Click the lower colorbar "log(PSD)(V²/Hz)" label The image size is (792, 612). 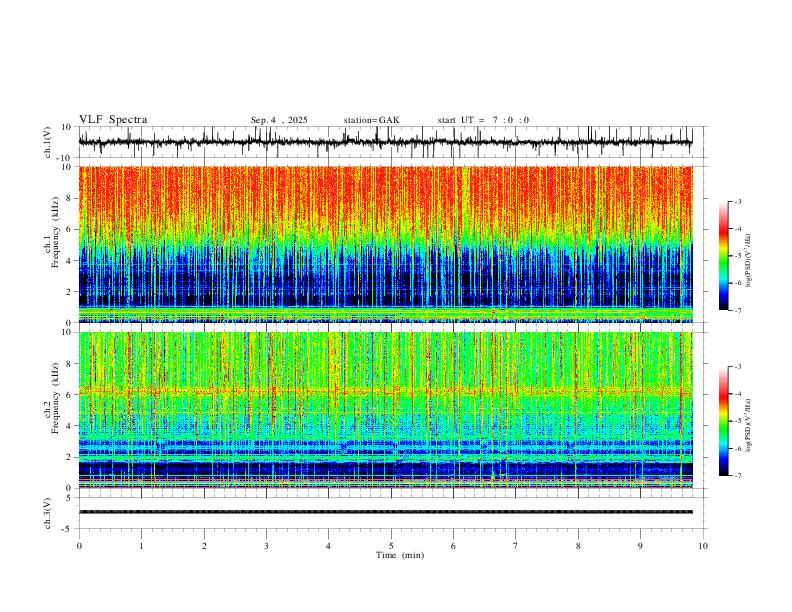click(x=749, y=425)
